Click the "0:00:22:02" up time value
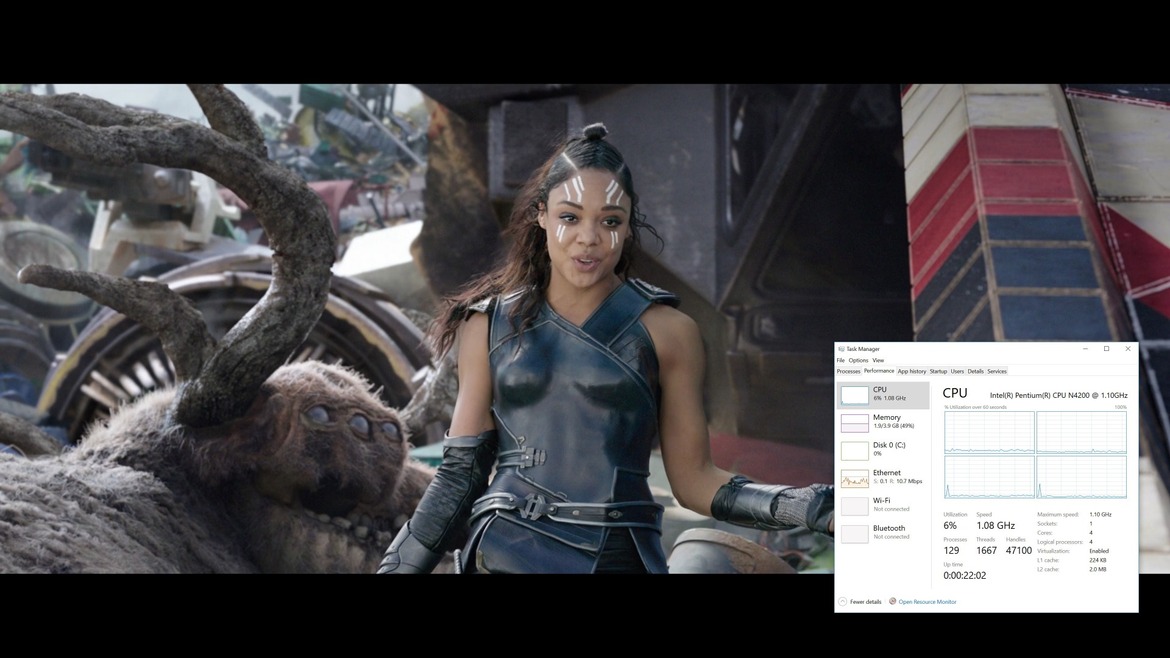 point(965,576)
